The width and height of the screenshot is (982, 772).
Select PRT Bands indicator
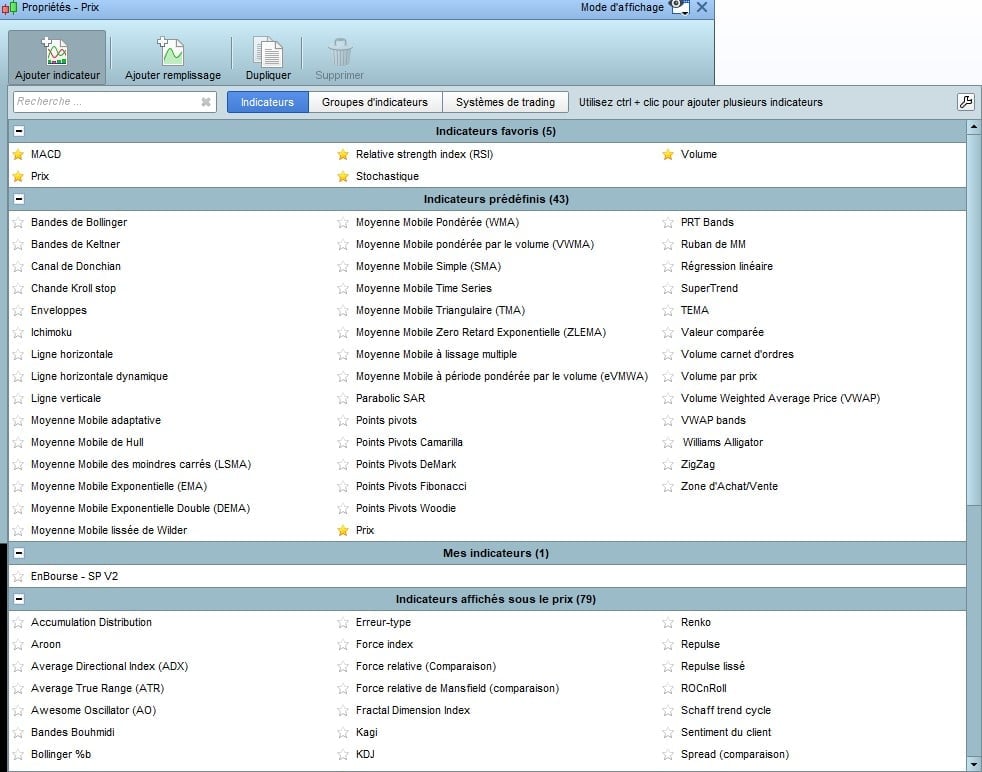pos(707,222)
